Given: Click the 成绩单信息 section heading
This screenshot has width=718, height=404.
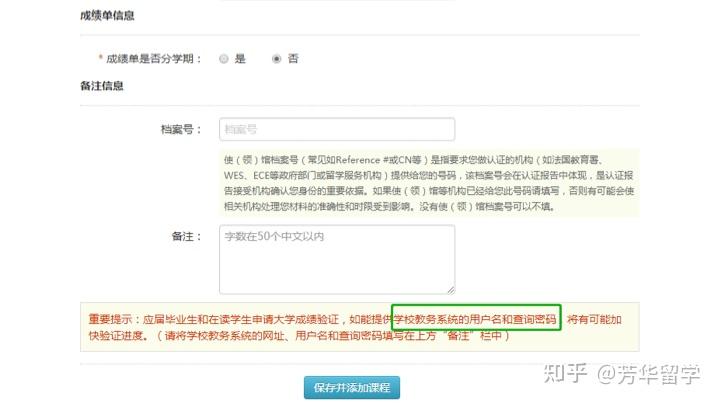Looking at the screenshot, I should 107,16.
